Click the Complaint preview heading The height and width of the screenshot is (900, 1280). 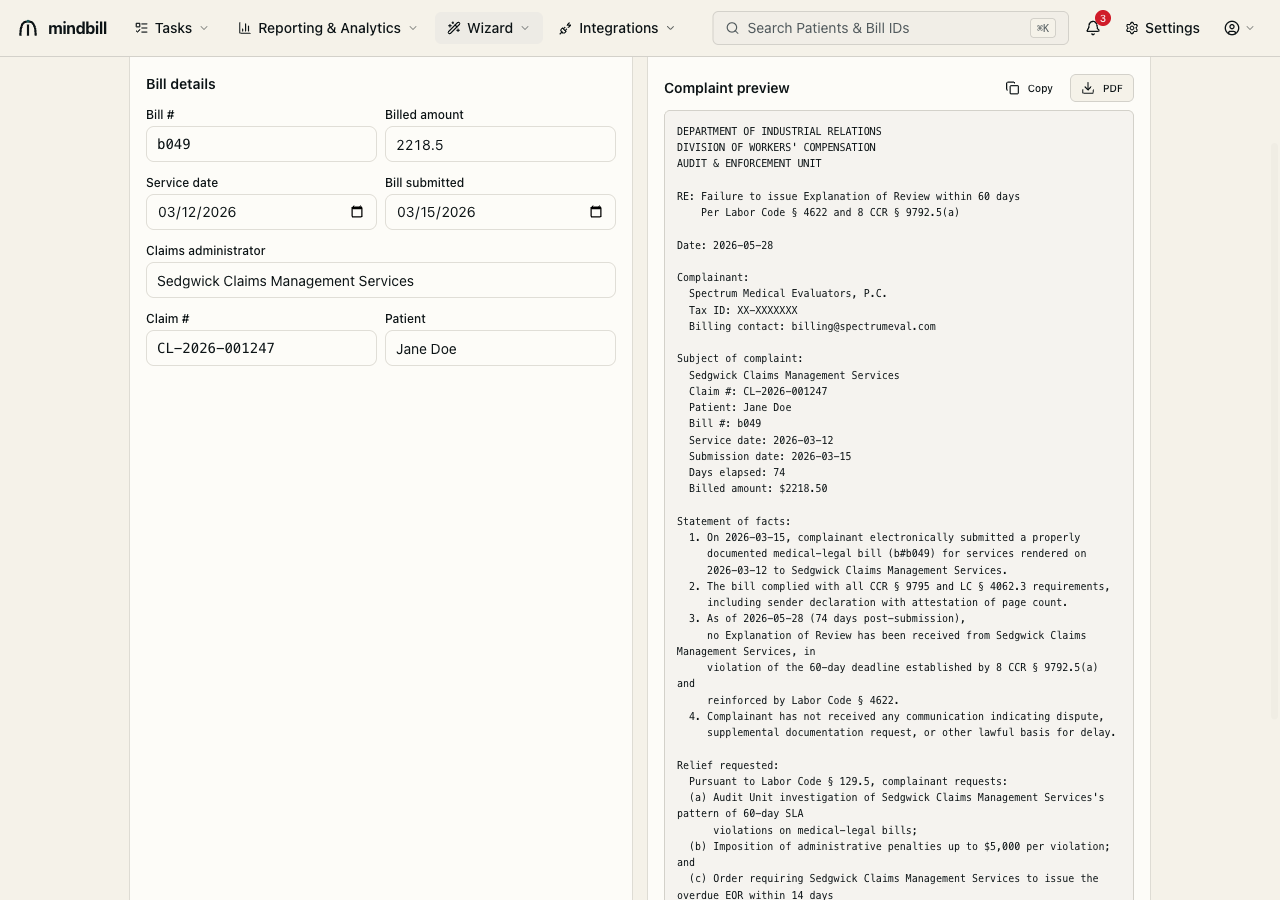727,88
